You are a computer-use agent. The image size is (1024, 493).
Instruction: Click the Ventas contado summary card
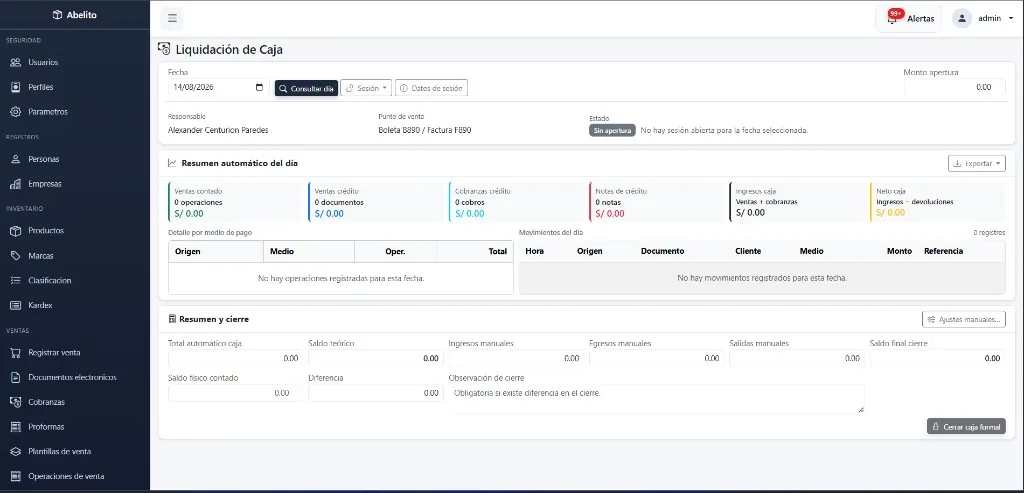pos(235,202)
